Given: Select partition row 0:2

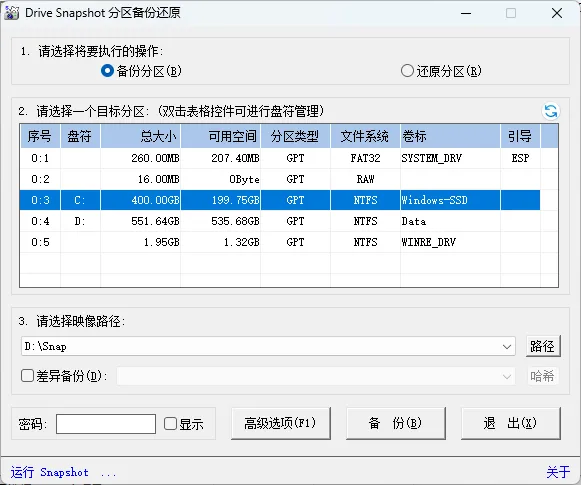Looking at the screenshot, I should point(280,179).
